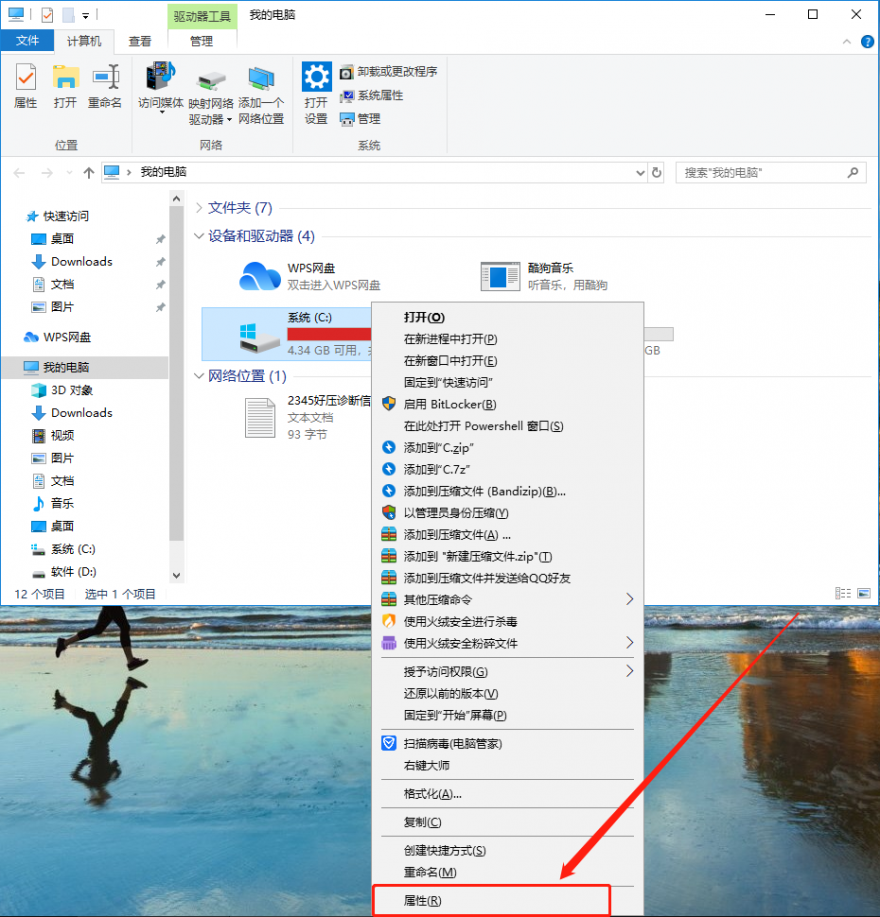The height and width of the screenshot is (917, 880).
Task: Switch to details view in the status bar
Action: click(x=842, y=593)
